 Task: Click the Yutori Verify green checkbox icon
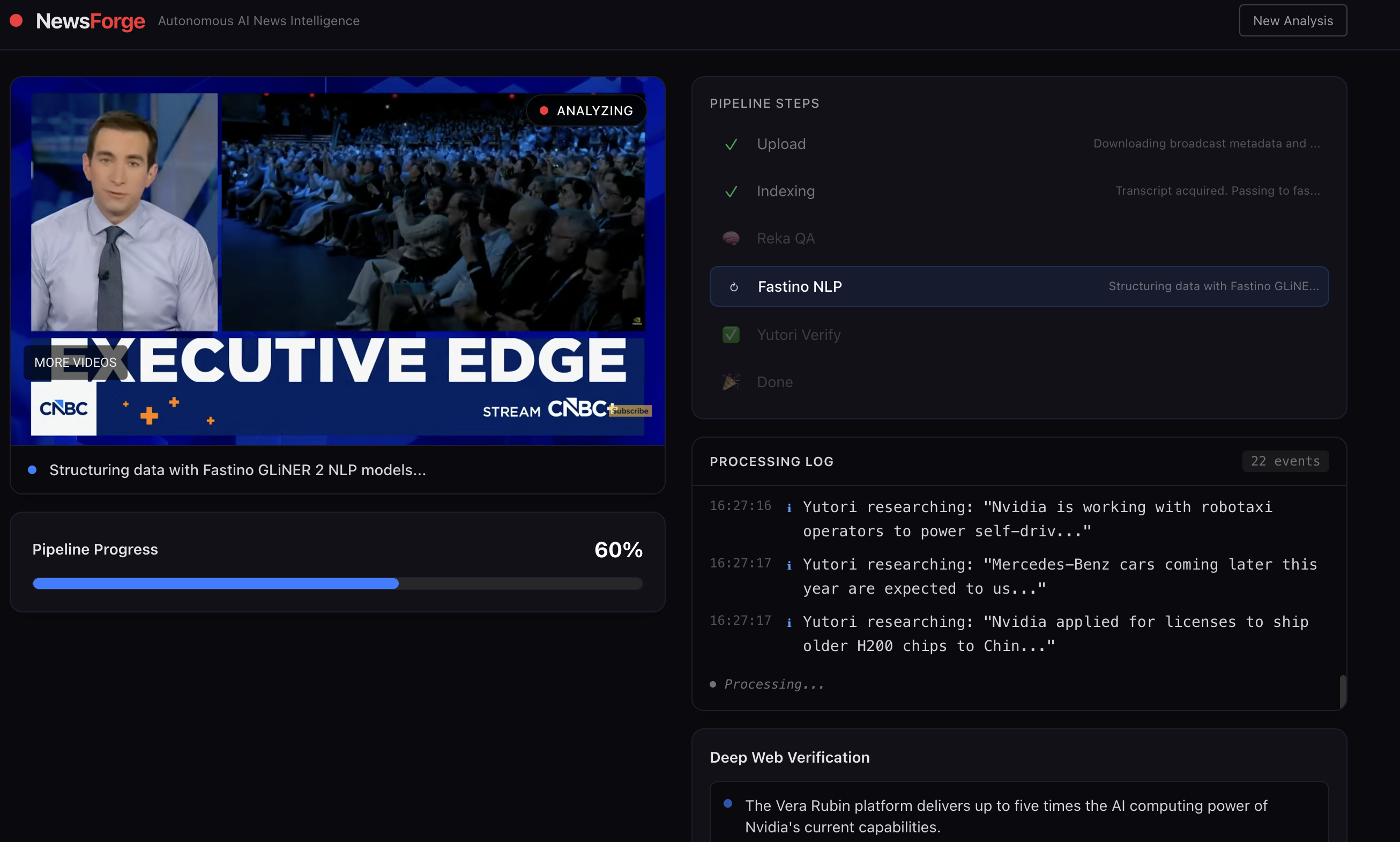[x=731, y=335]
